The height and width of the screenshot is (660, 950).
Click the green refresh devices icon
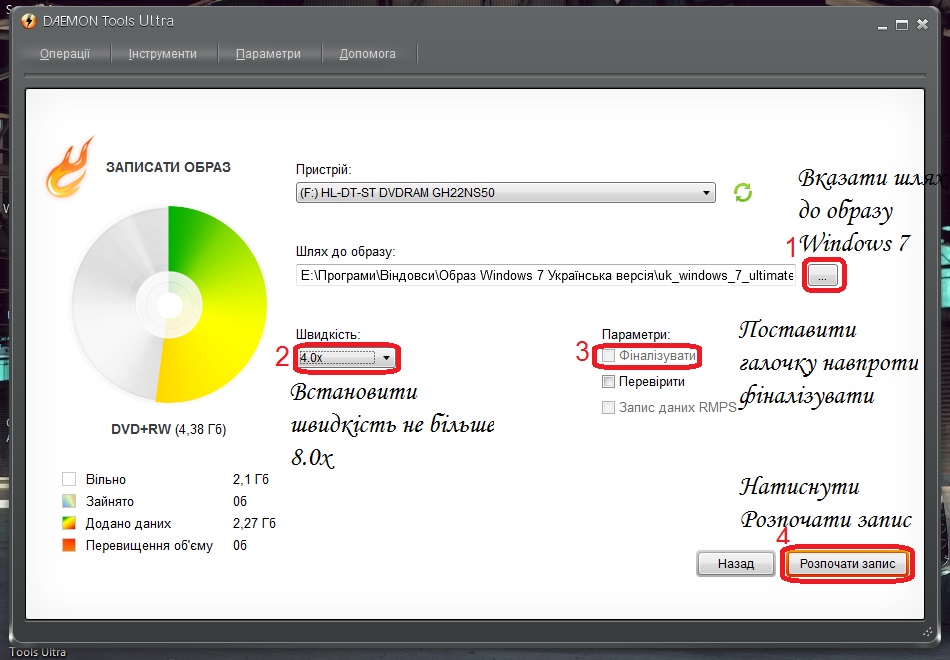tap(743, 193)
